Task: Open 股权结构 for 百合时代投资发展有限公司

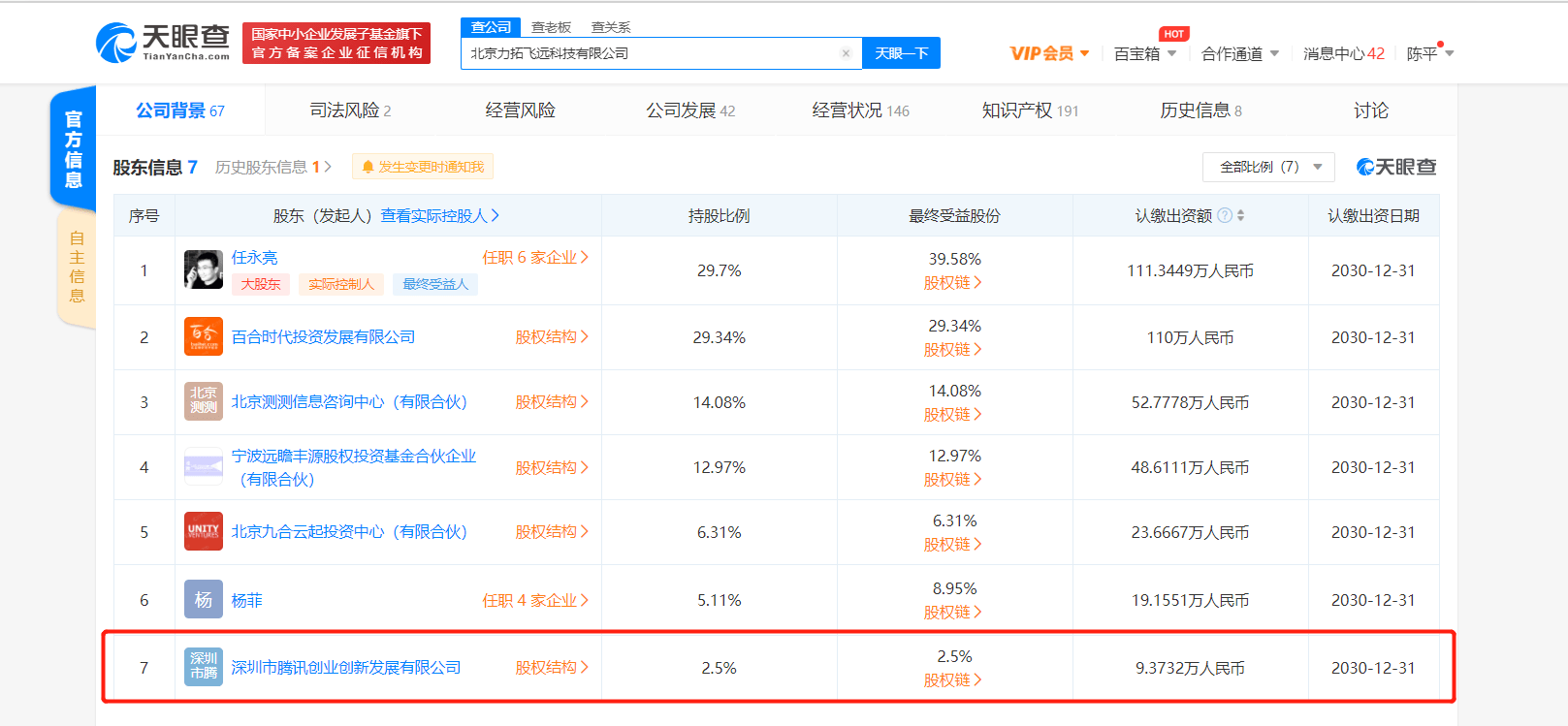Action: 552,336
